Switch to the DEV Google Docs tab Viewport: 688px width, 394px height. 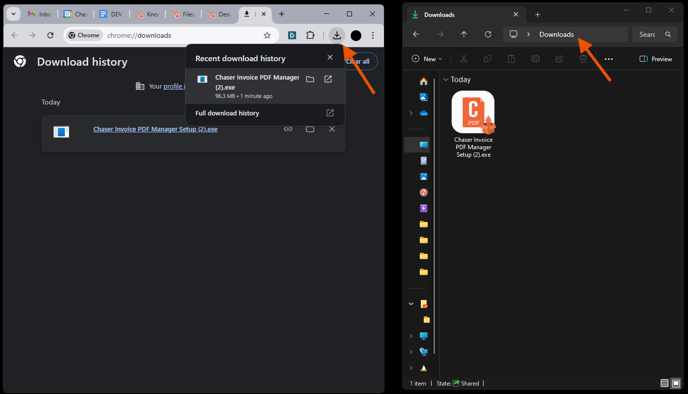[111, 14]
